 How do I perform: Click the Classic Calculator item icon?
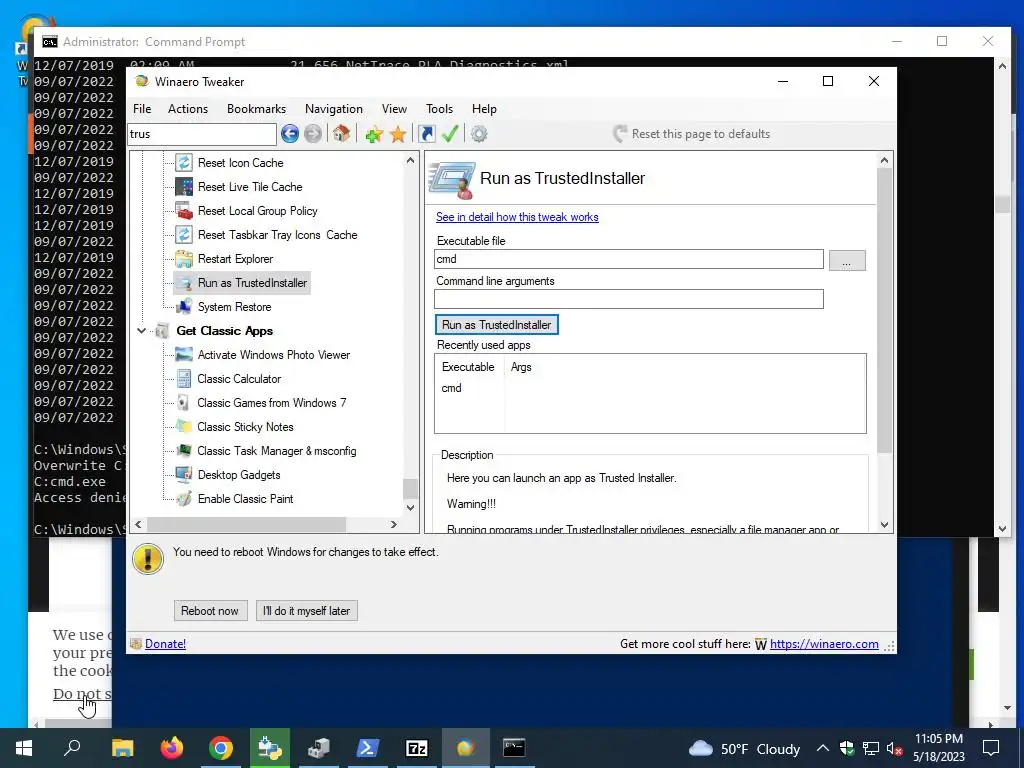tap(184, 379)
